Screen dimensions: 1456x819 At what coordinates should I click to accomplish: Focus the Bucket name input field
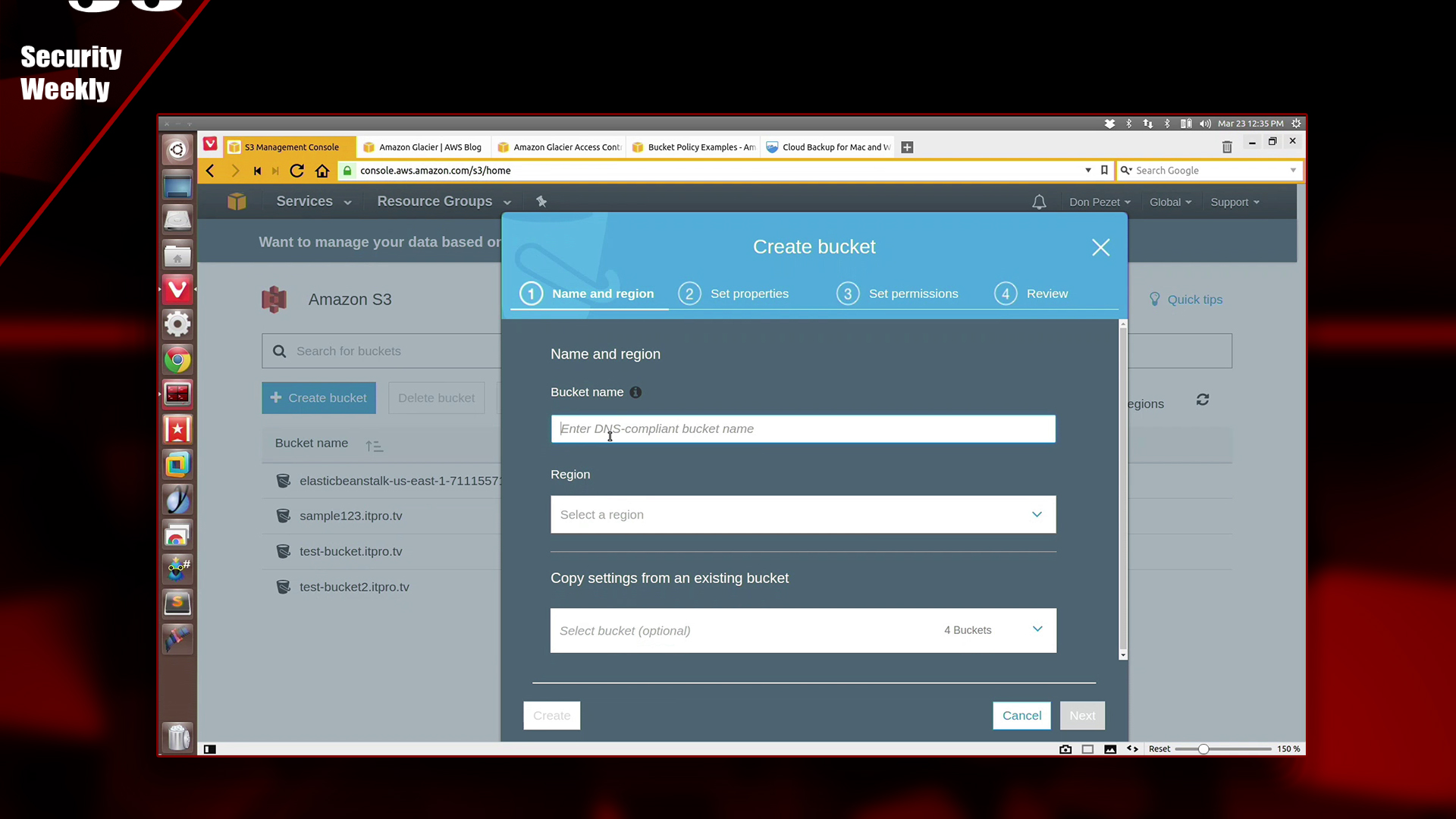point(803,429)
